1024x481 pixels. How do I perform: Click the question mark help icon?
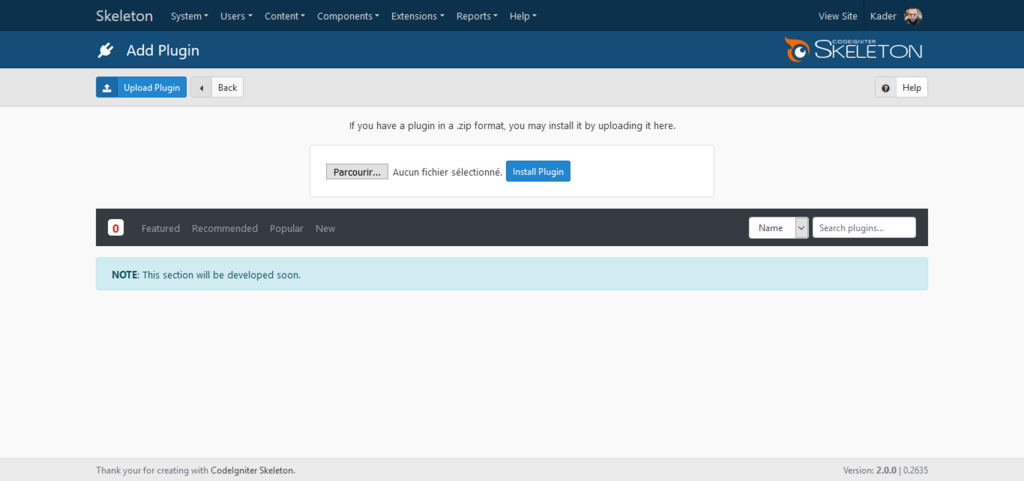coord(886,87)
